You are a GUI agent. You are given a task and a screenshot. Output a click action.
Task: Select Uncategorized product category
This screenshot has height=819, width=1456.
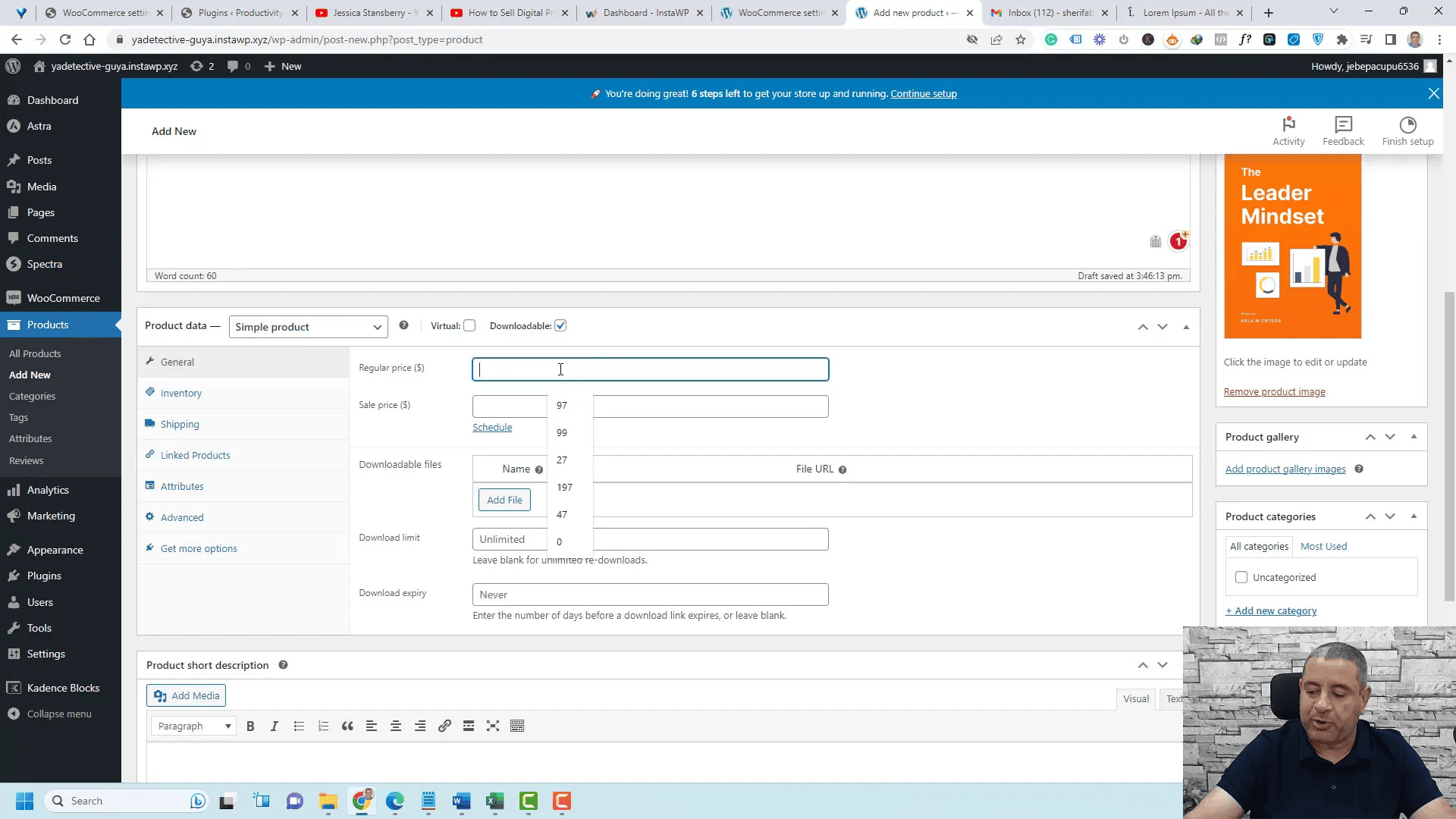point(1243,577)
